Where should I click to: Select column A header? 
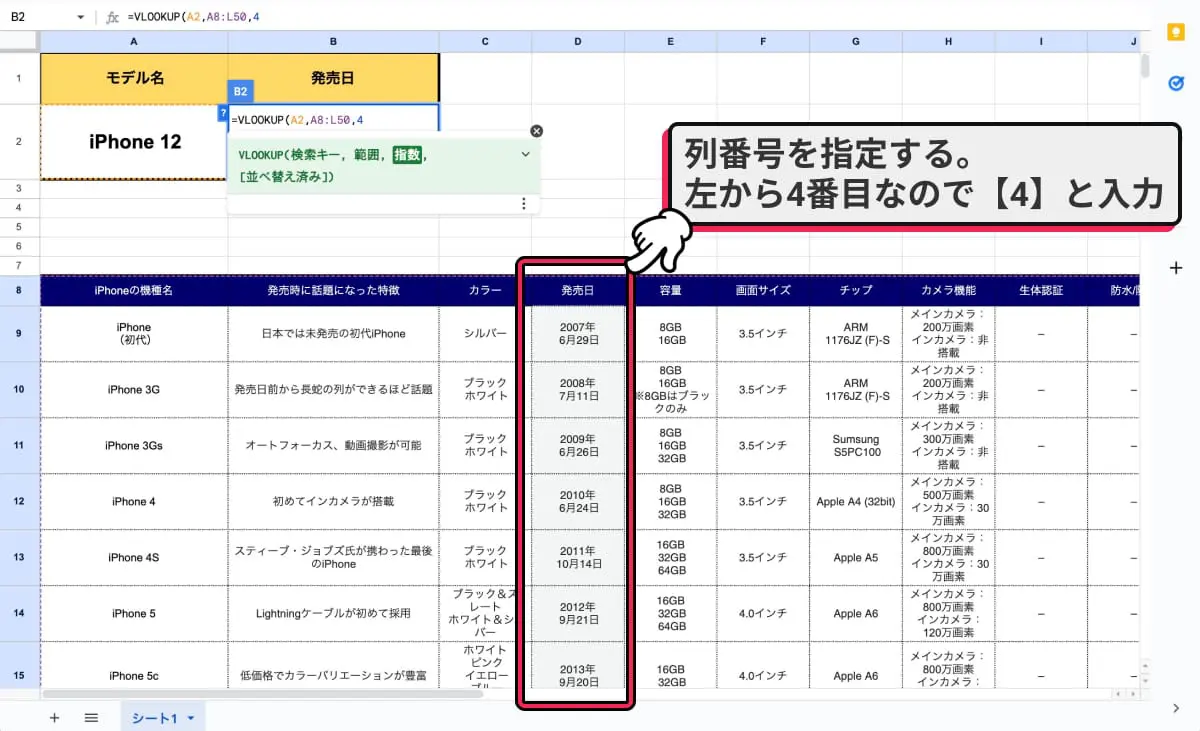[134, 42]
